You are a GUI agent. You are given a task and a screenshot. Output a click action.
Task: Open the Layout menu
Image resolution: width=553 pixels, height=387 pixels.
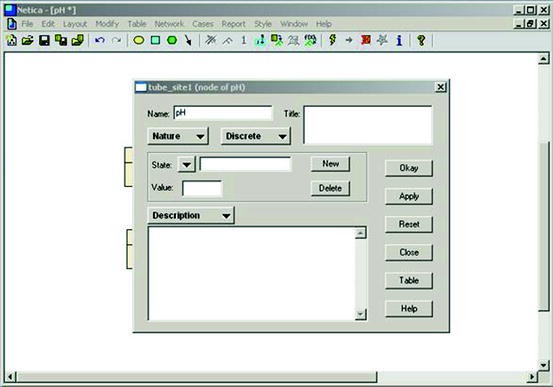(75, 24)
